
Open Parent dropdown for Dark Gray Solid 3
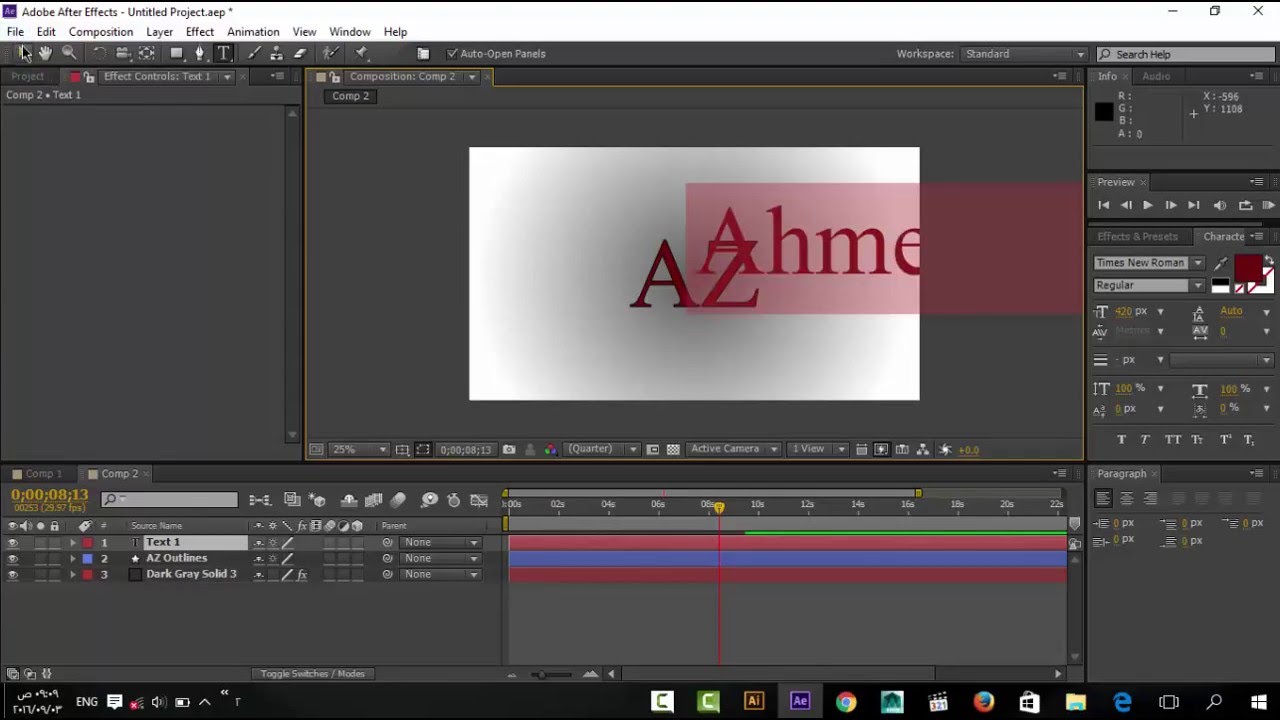tap(440, 575)
